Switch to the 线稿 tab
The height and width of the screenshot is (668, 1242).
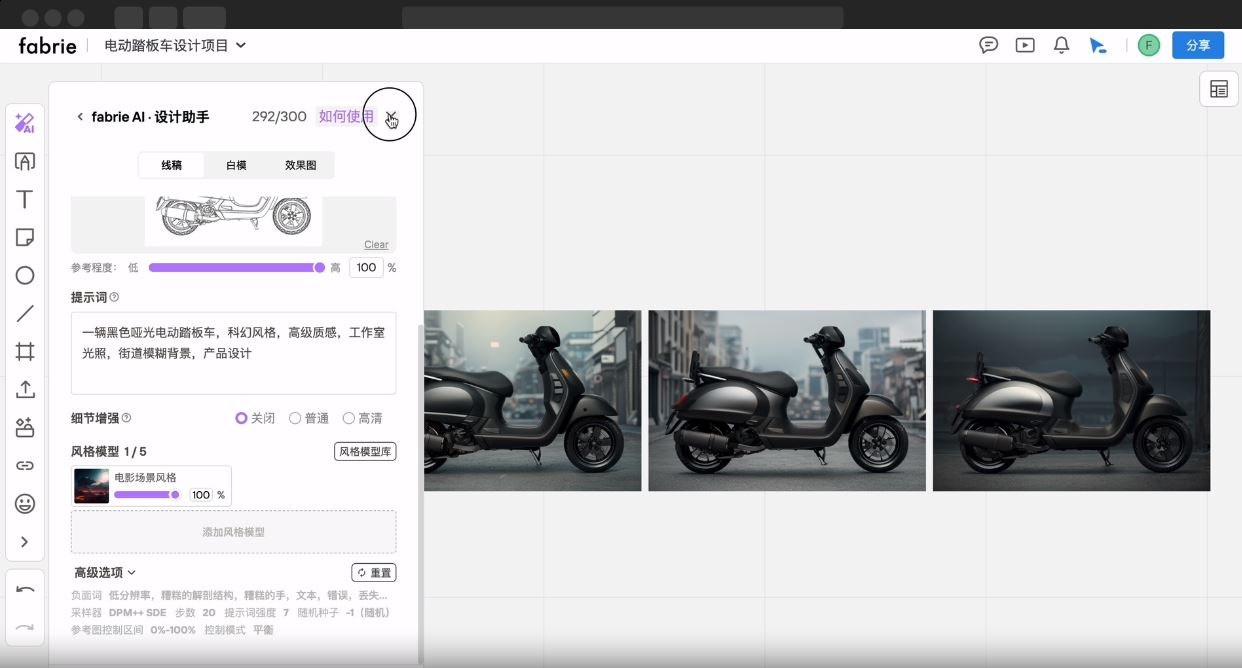pos(171,165)
